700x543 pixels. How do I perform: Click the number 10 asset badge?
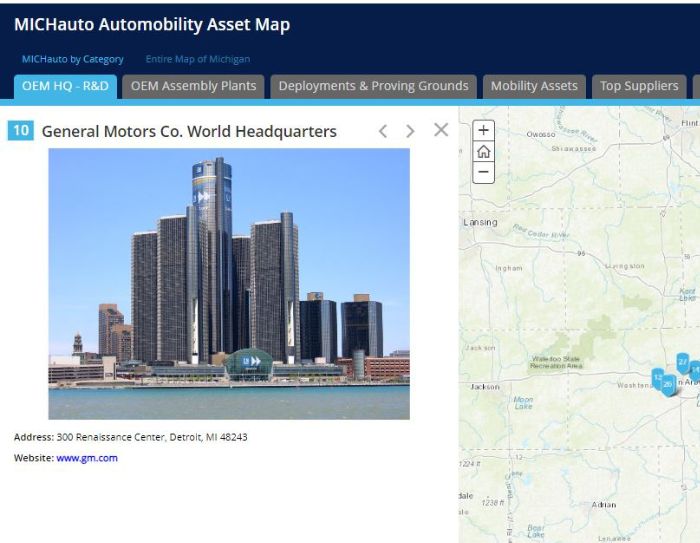coord(20,131)
